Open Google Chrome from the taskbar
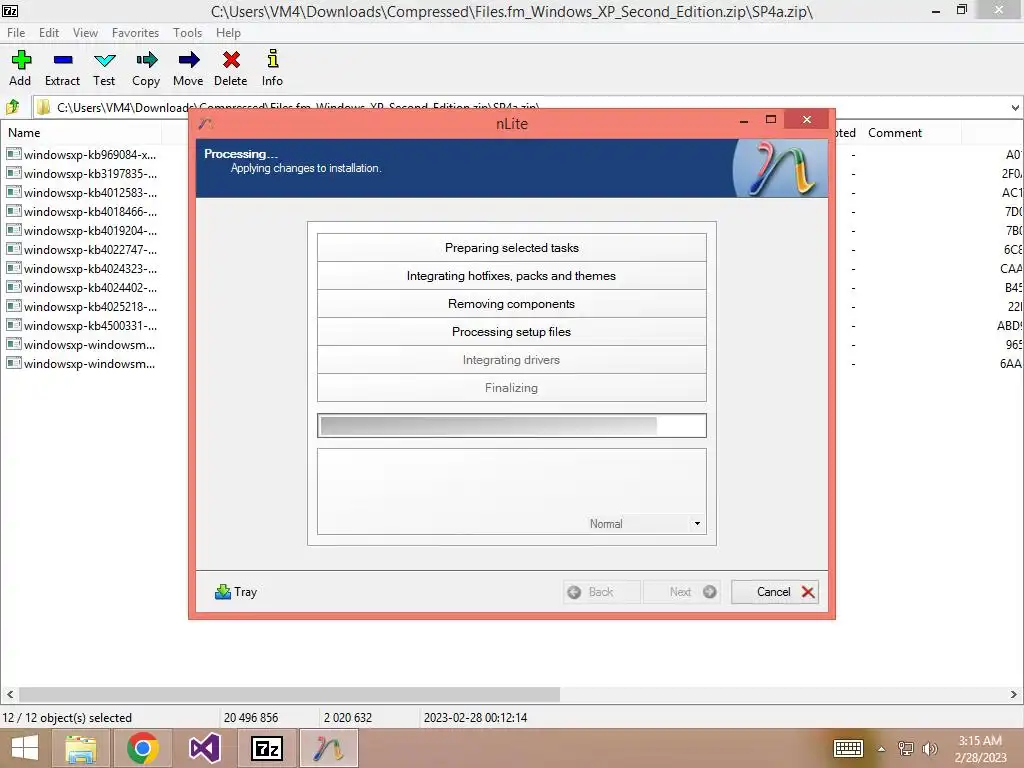Image resolution: width=1024 pixels, height=768 pixels. click(142, 748)
